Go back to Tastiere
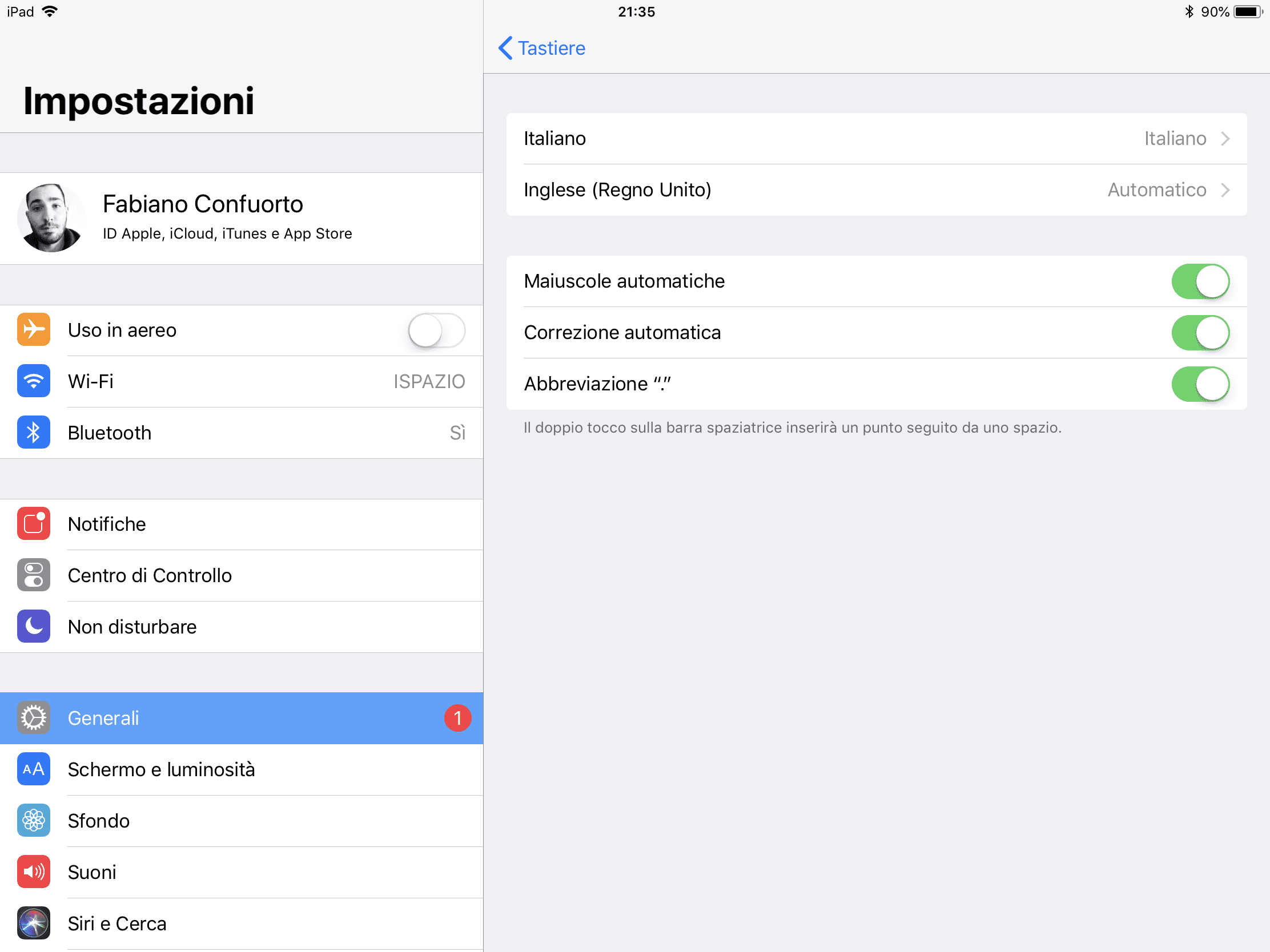The width and height of the screenshot is (1270, 952). pos(542,48)
